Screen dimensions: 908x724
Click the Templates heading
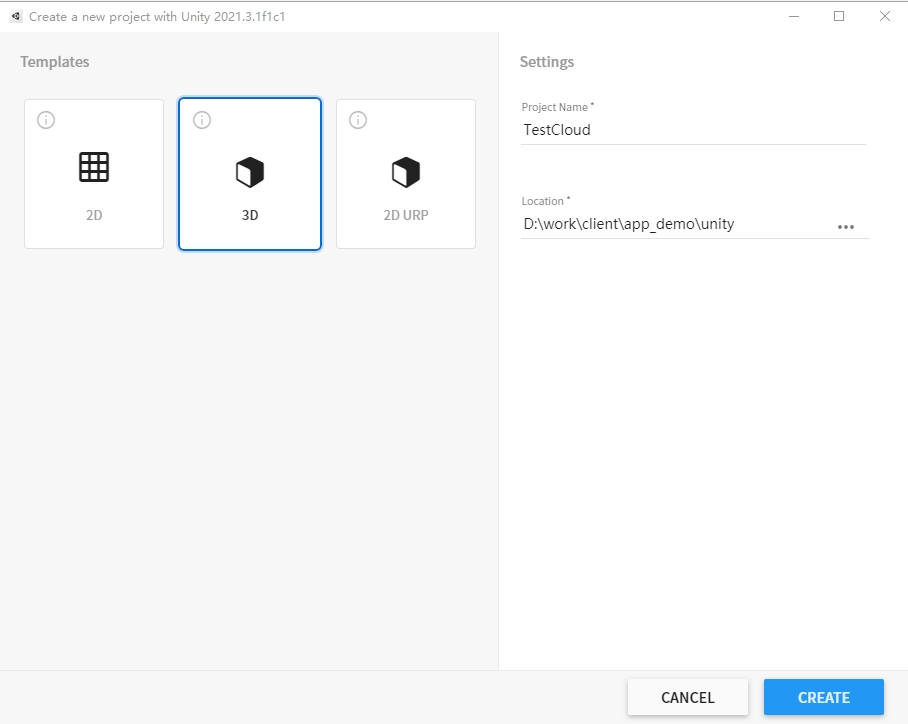click(55, 62)
